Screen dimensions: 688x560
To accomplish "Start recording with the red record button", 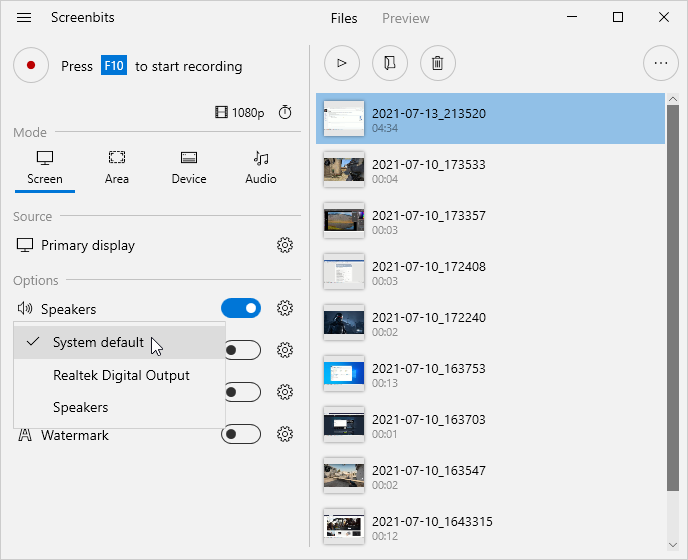I will point(31,65).
